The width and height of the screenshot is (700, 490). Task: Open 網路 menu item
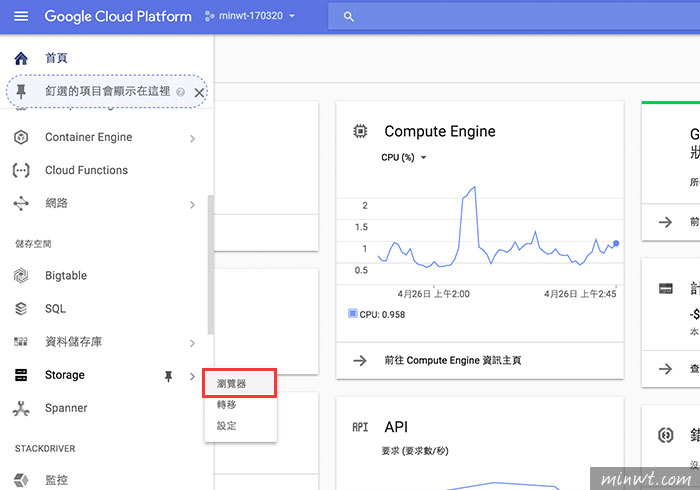click(56, 203)
